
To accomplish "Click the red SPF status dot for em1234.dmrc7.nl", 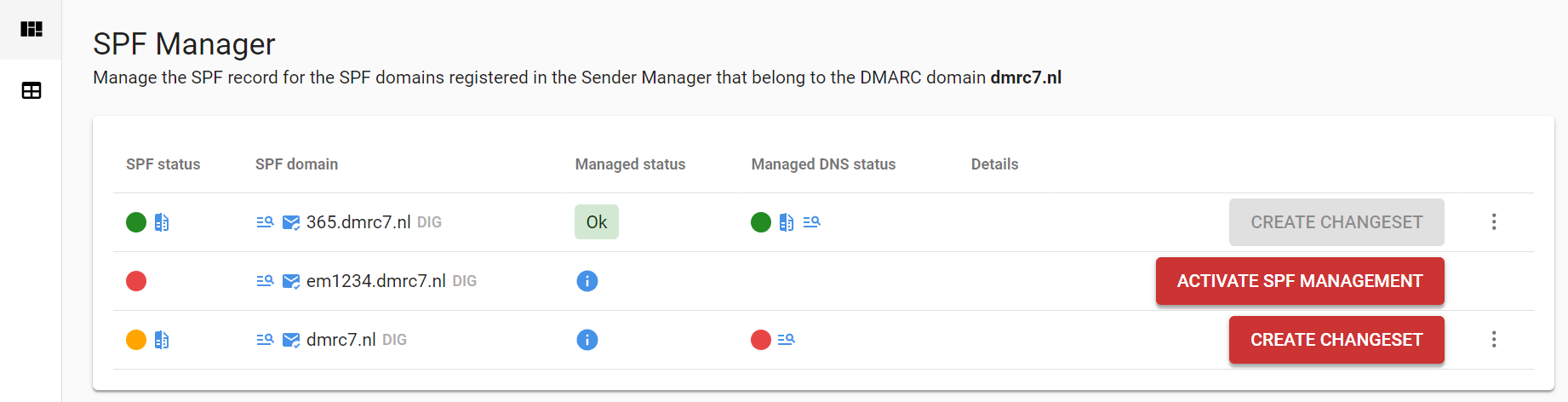I will click(136, 281).
